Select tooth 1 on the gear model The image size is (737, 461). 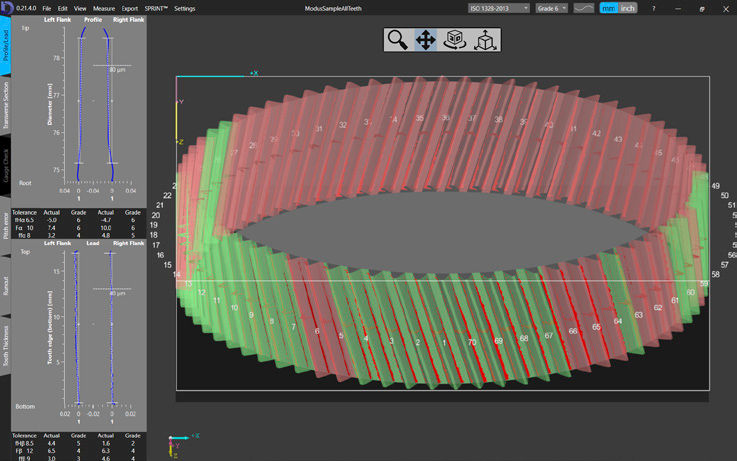pos(444,343)
